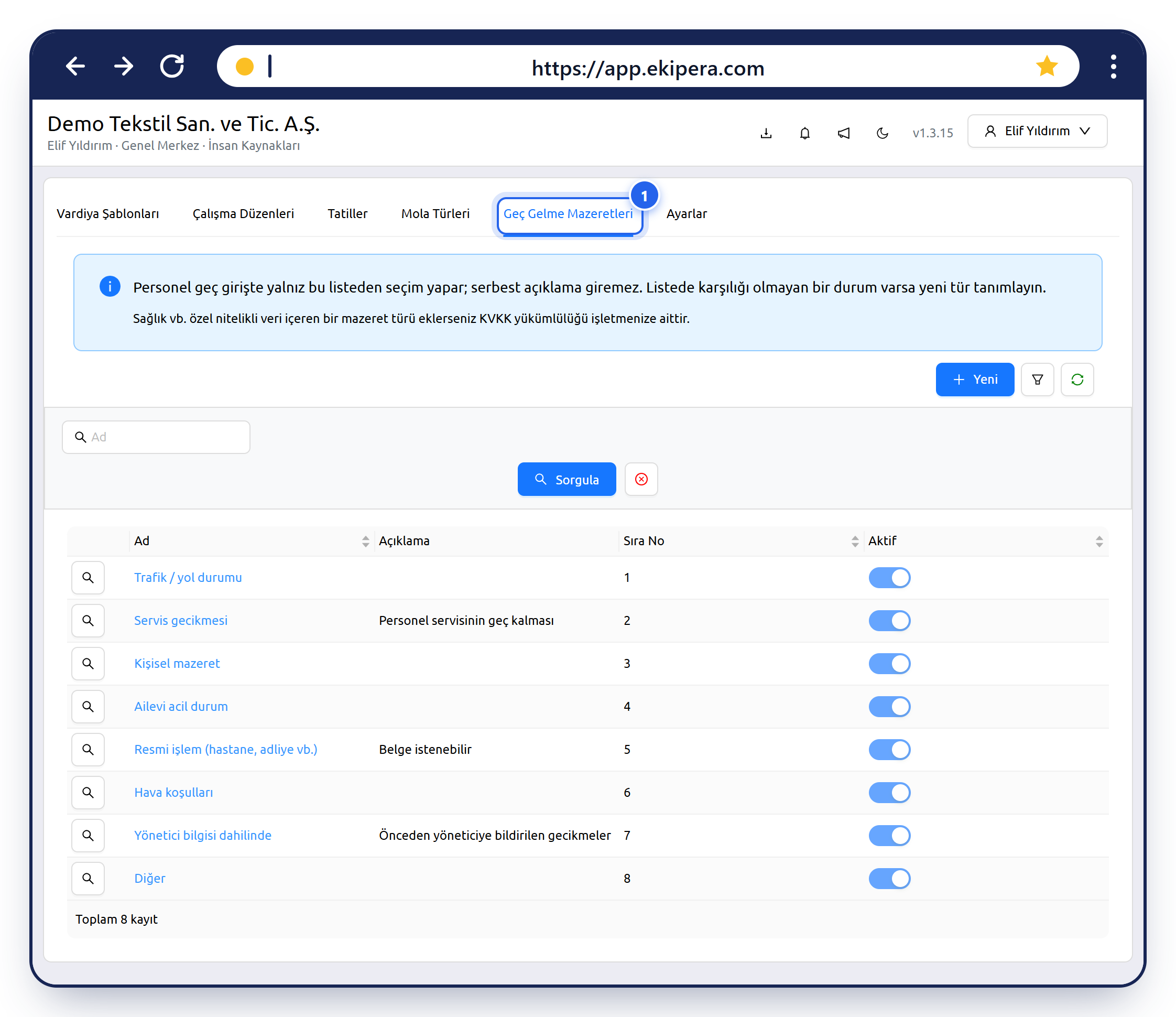Toggle Ailevi acil durum active switch
This screenshot has height=1017, width=1176.
click(889, 706)
